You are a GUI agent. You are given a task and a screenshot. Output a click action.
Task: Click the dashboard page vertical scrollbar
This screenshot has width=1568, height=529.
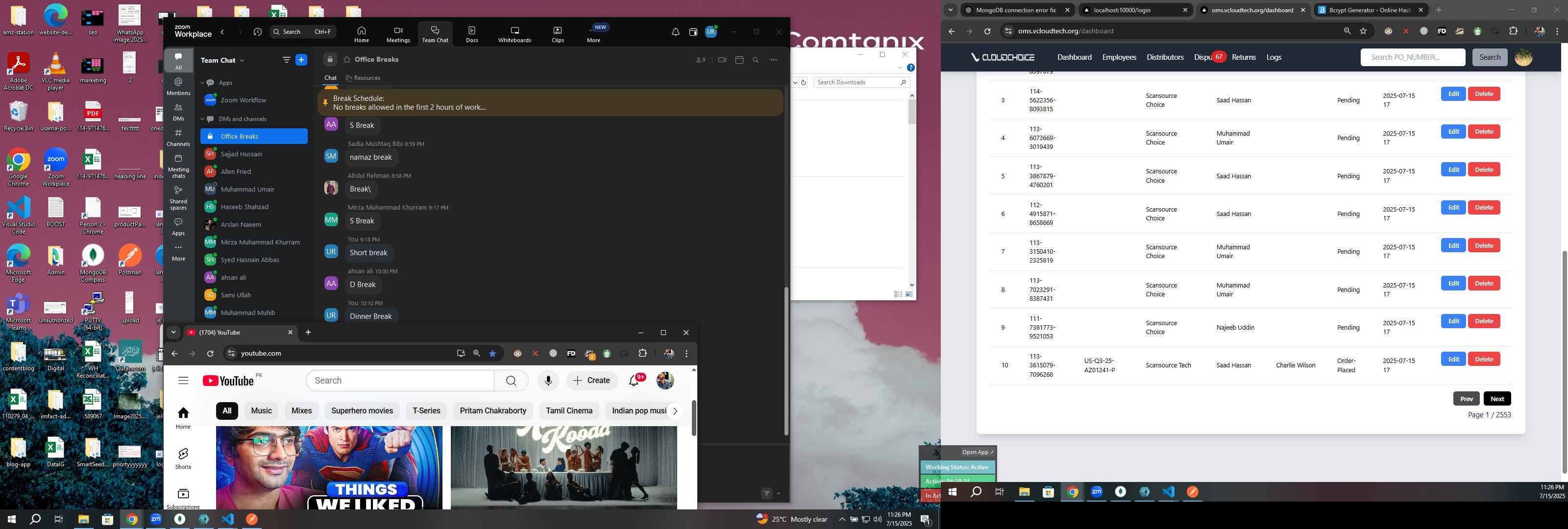tap(1564, 361)
